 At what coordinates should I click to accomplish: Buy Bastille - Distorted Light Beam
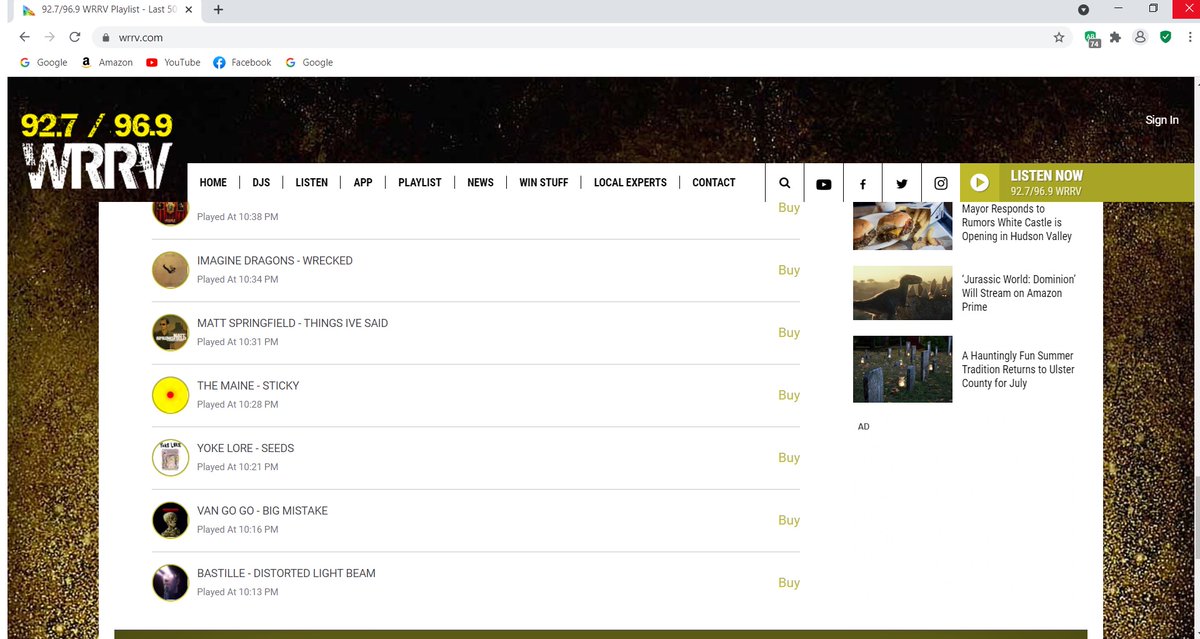tap(789, 583)
